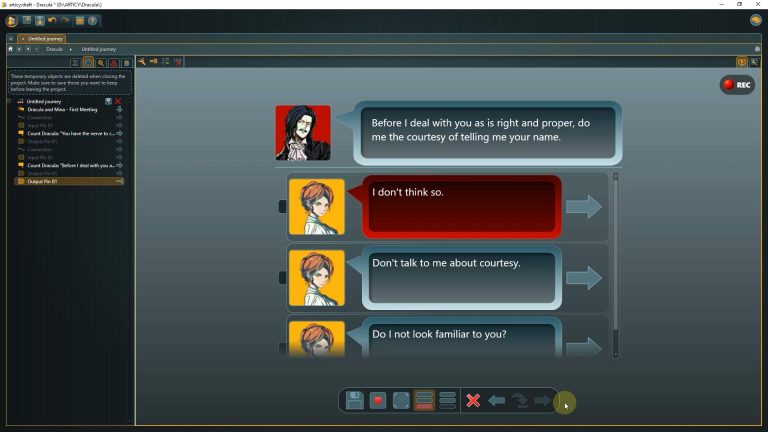
Task: Follow the arrow next to 'Don't talk to me about courtesy.'
Action: (583, 278)
